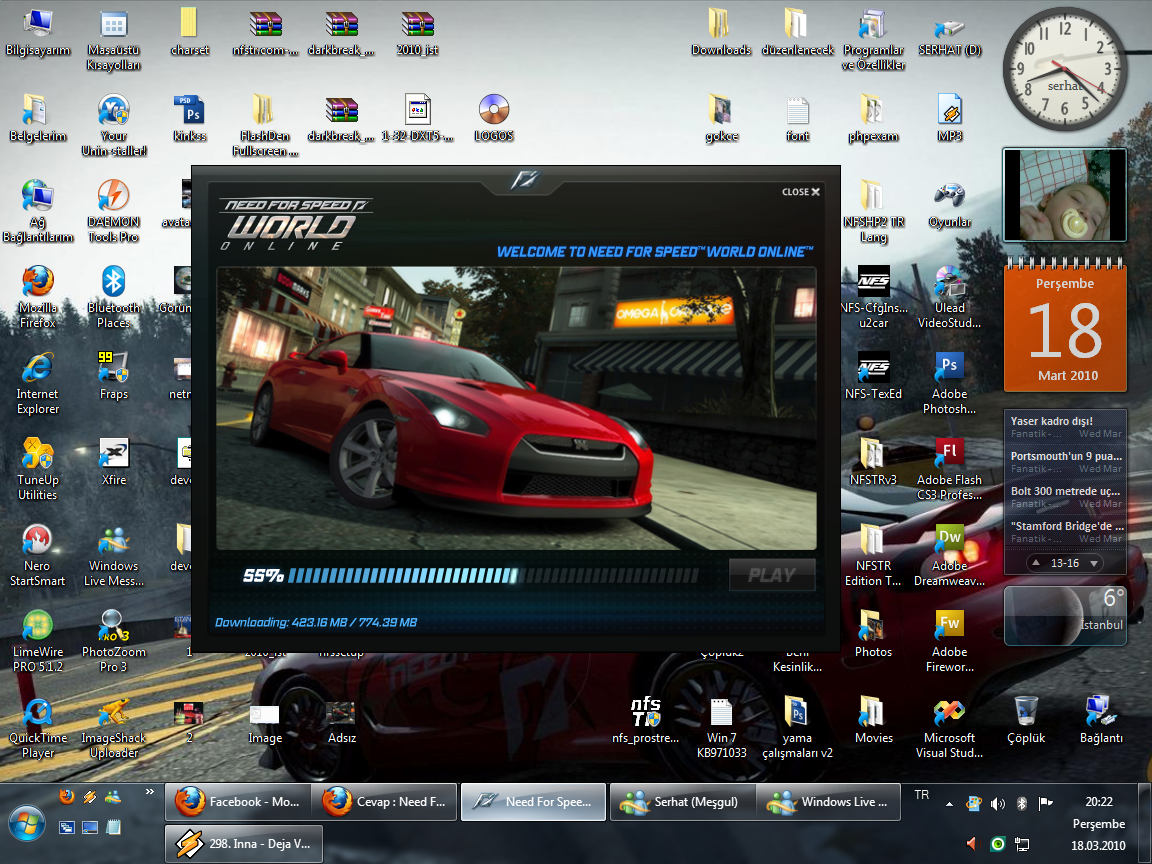Screen dimensions: 1152x864
Task: Click the baby slideshow gadget photo
Action: pyautogui.click(x=1065, y=195)
